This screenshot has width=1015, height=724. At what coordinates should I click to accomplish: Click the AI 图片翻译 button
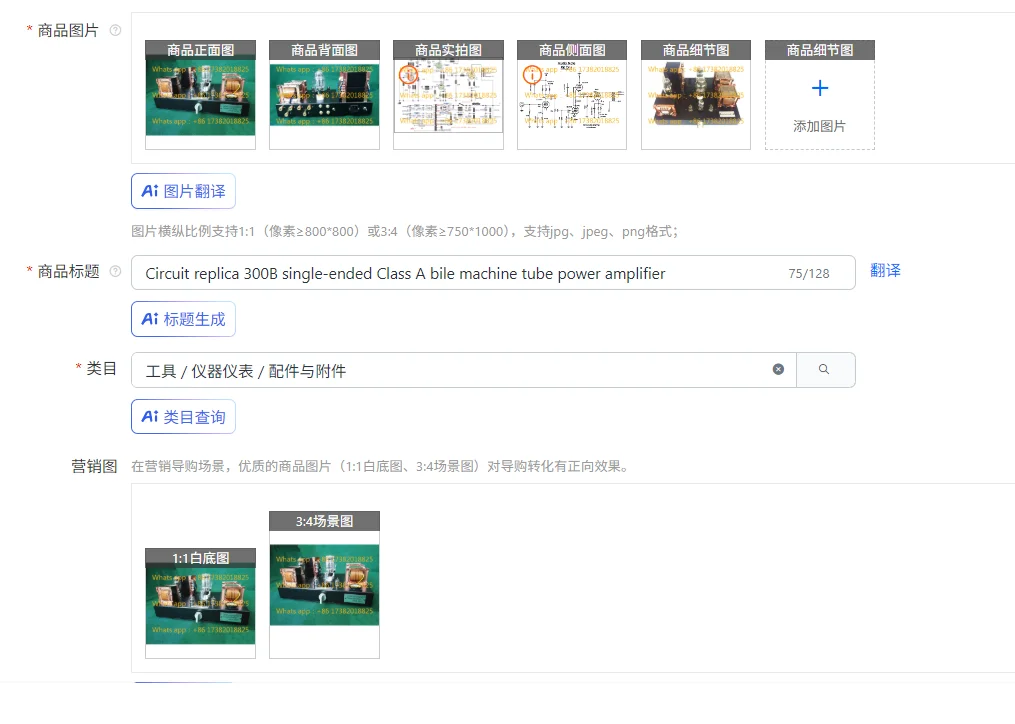183,191
